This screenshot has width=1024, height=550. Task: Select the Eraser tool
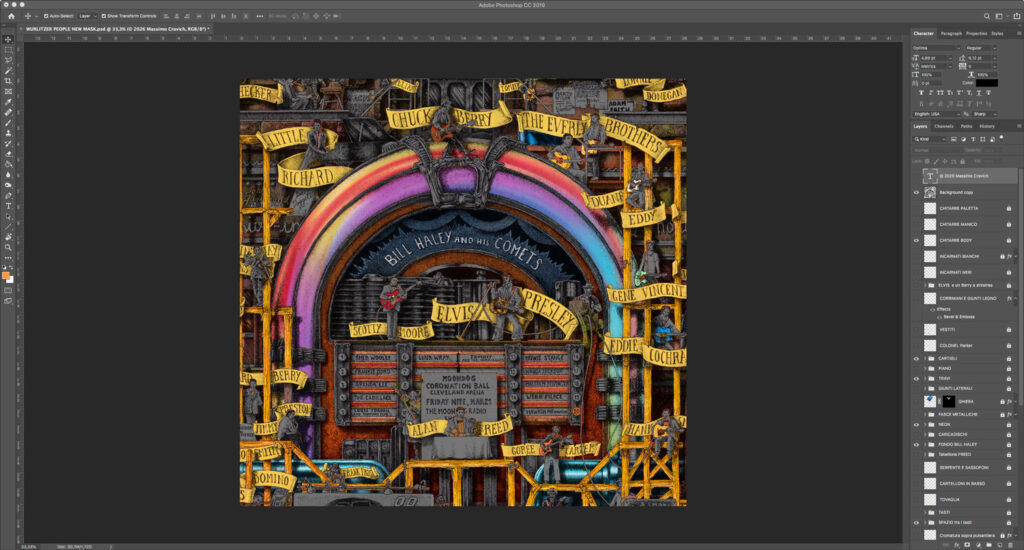(8, 154)
